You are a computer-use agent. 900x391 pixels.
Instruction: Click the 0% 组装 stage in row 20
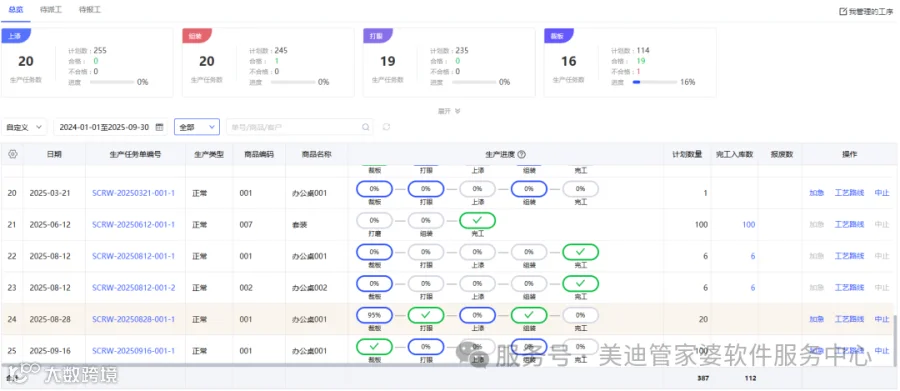(x=529, y=189)
